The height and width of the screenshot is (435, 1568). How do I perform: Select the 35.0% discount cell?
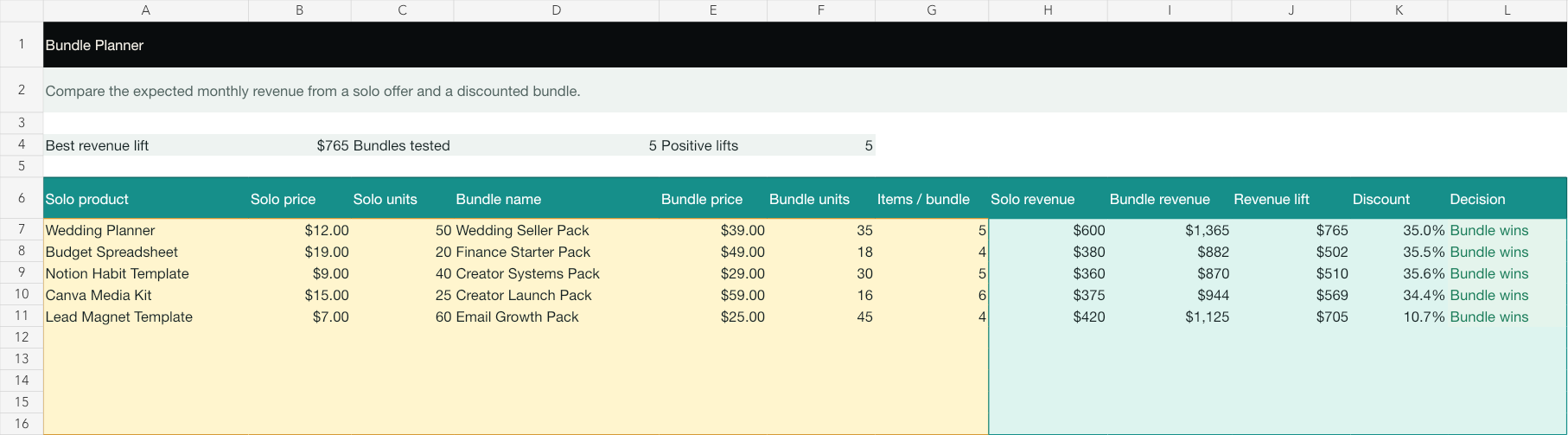pos(1399,230)
